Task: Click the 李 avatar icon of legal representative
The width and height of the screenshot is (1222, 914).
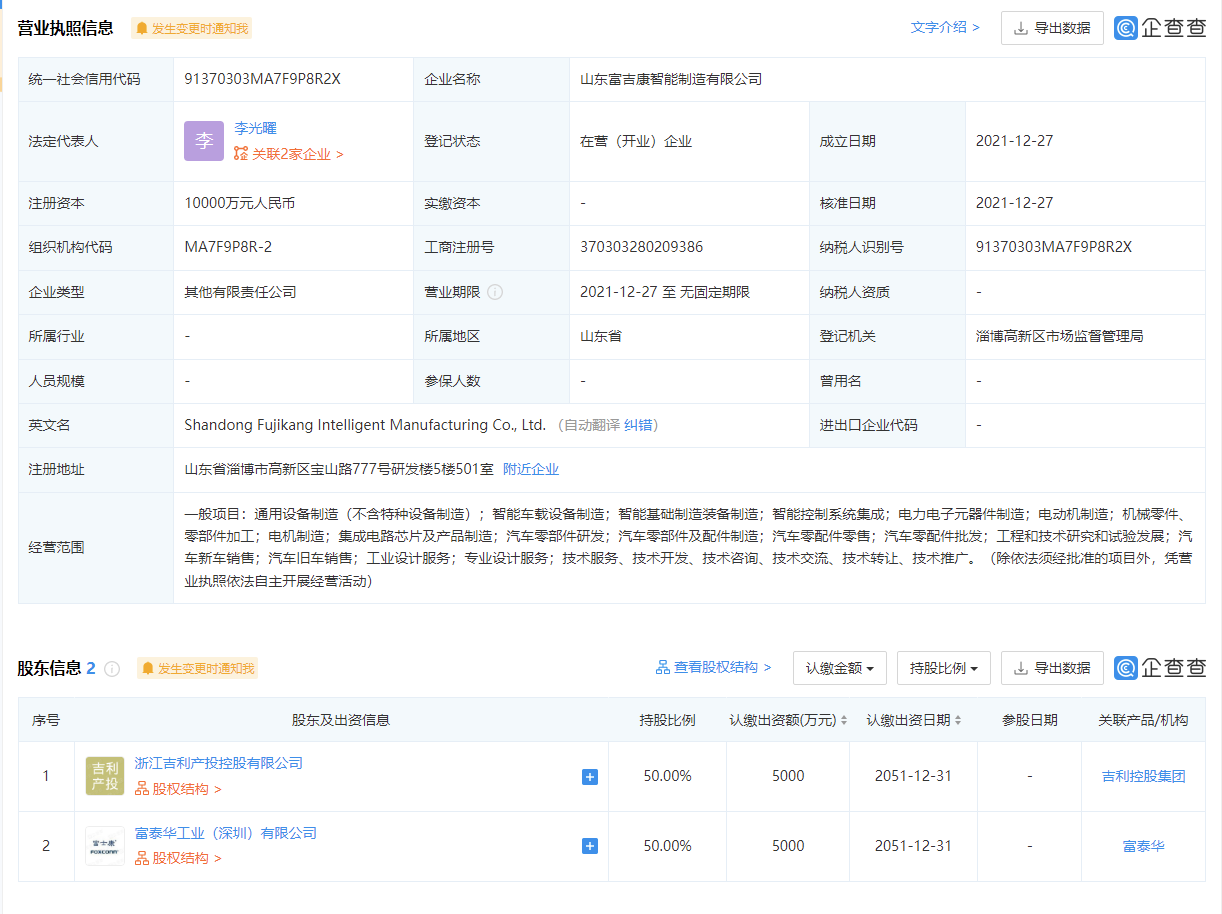Action: click(x=204, y=141)
